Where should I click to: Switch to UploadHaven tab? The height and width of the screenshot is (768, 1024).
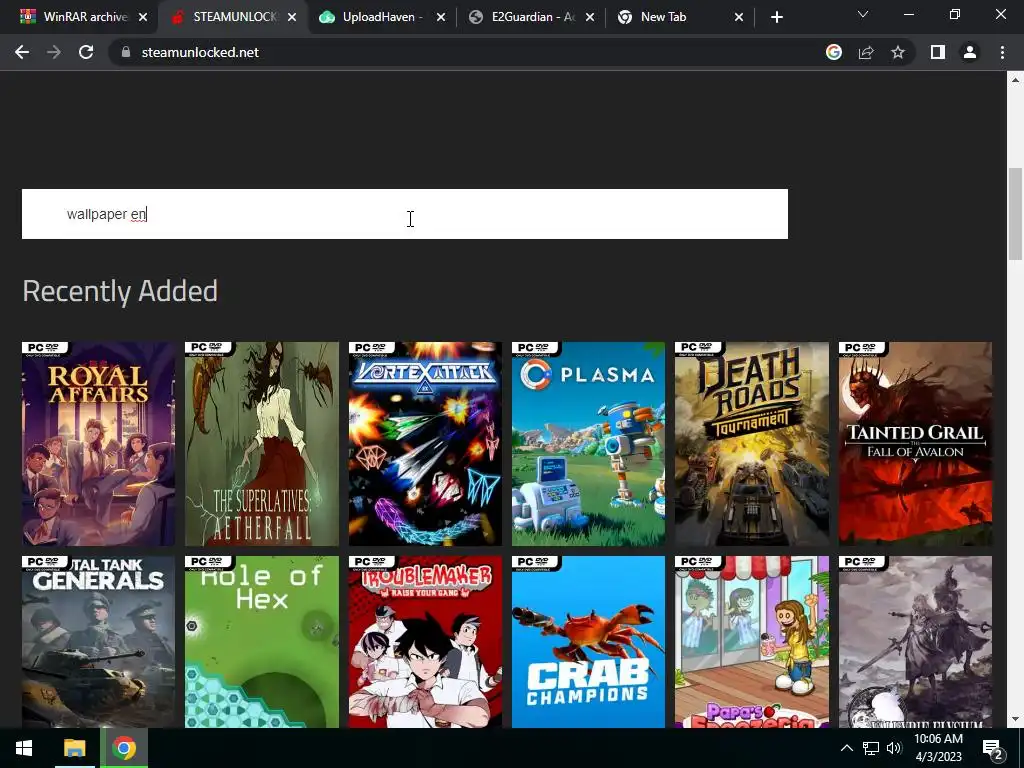(x=382, y=17)
